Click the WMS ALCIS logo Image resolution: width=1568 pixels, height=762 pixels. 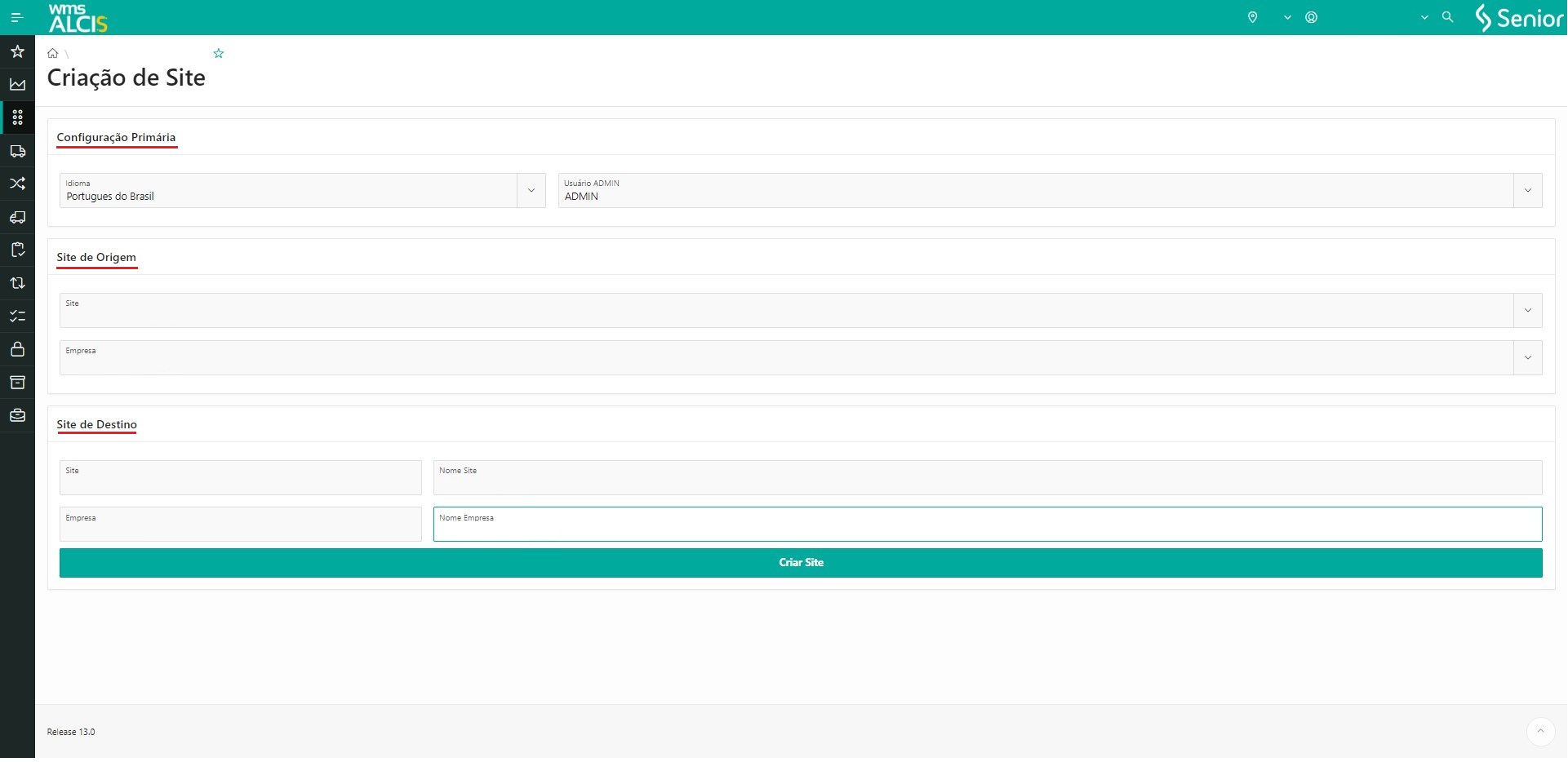coord(78,17)
